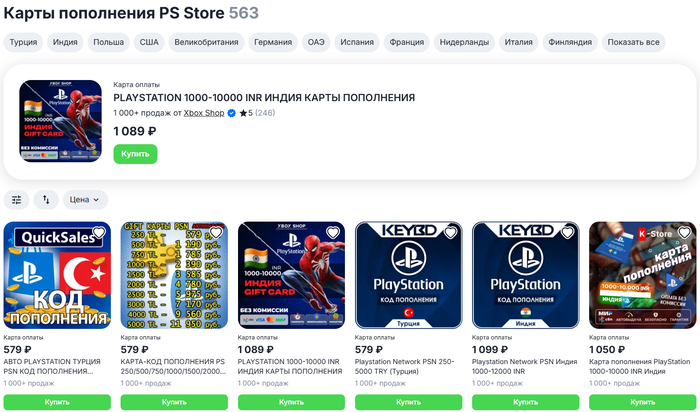Click the sort order arrows icon

[x=46, y=200]
